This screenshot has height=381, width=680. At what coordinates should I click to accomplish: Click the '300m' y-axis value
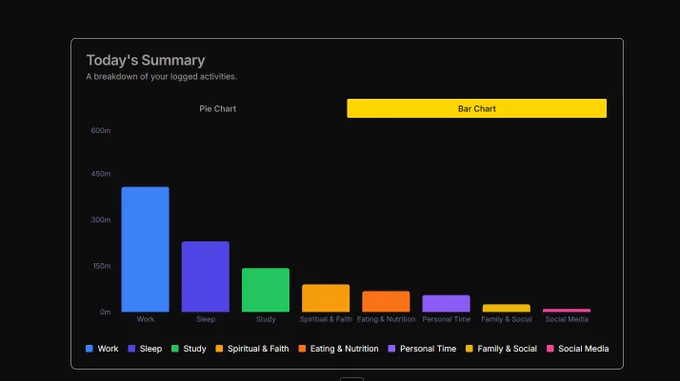pos(101,220)
